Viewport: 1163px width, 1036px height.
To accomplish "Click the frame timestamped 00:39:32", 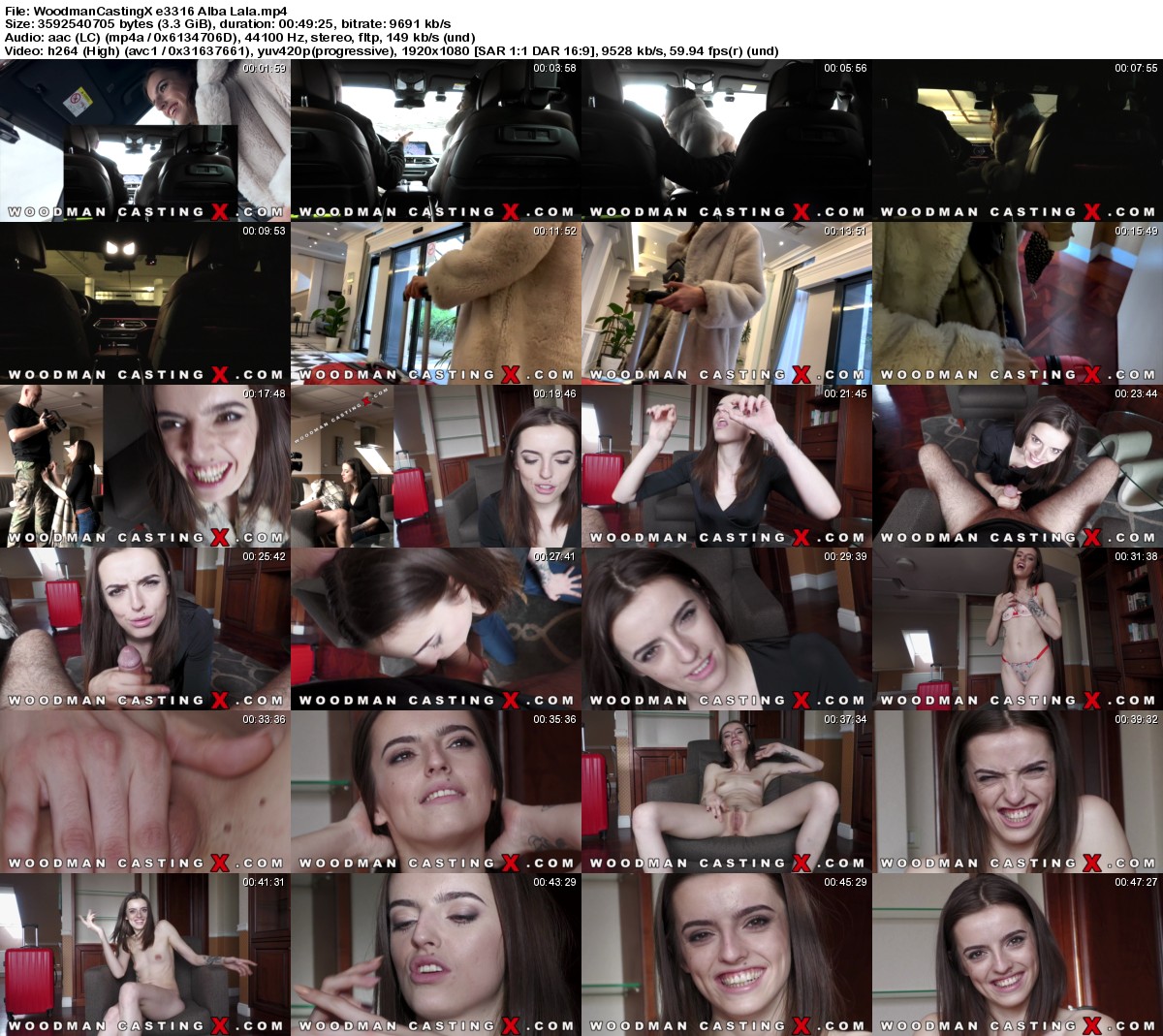I will (1018, 792).
